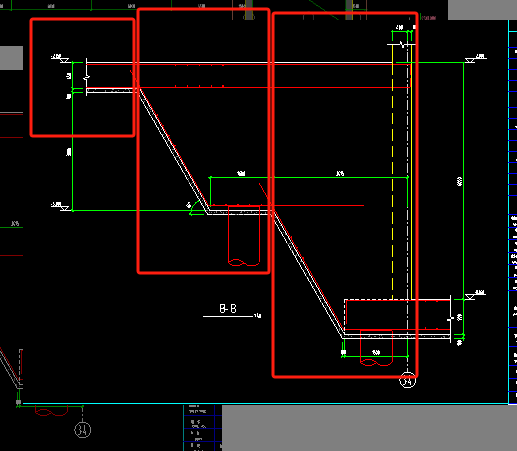Screen dimensions: 517x451
Task: Click the long horizontal dimension text right of the landing
Action: (340, 173)
